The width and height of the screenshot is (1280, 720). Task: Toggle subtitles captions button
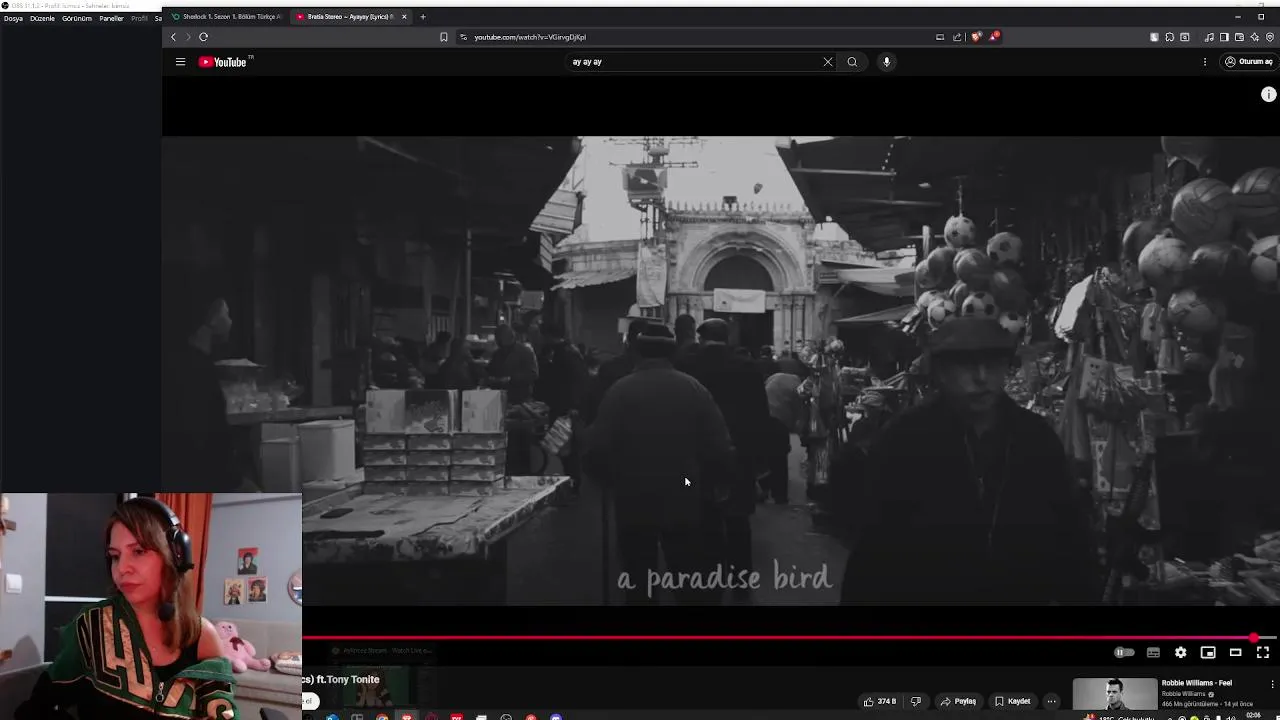tap(1153, 652)
